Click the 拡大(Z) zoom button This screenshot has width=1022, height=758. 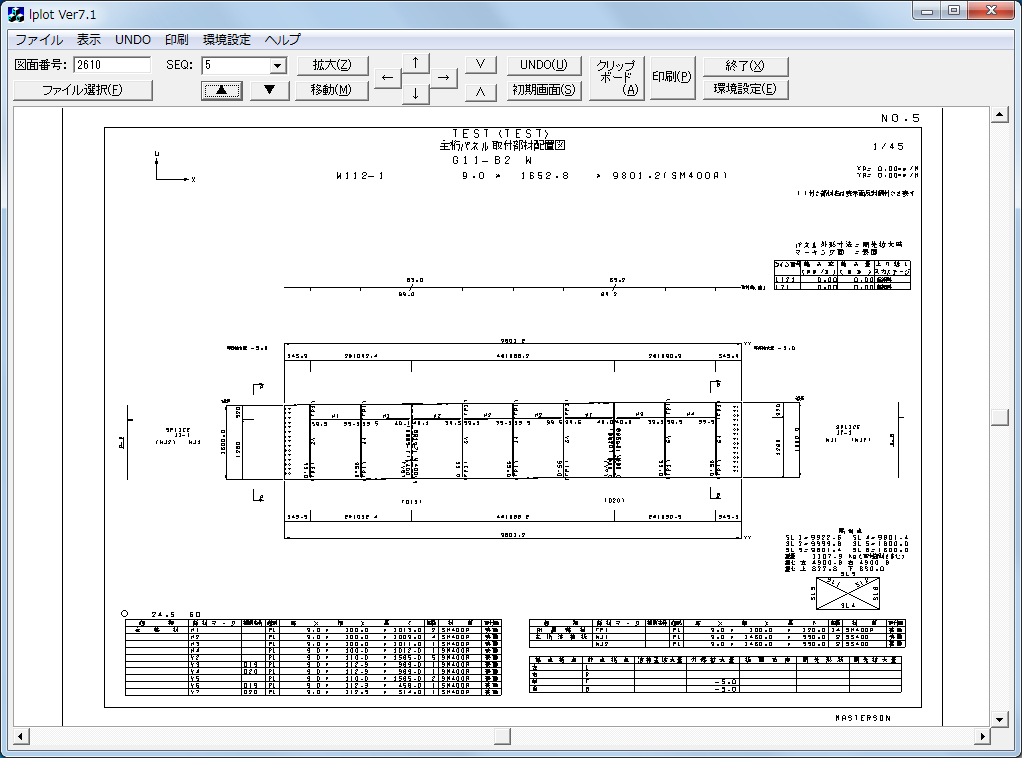coord(332,65)
